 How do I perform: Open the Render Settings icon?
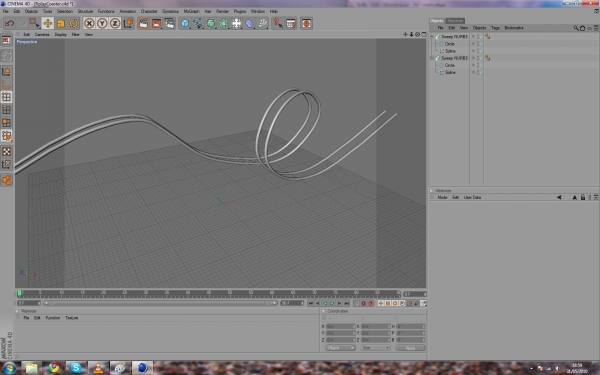coord(169,23)
